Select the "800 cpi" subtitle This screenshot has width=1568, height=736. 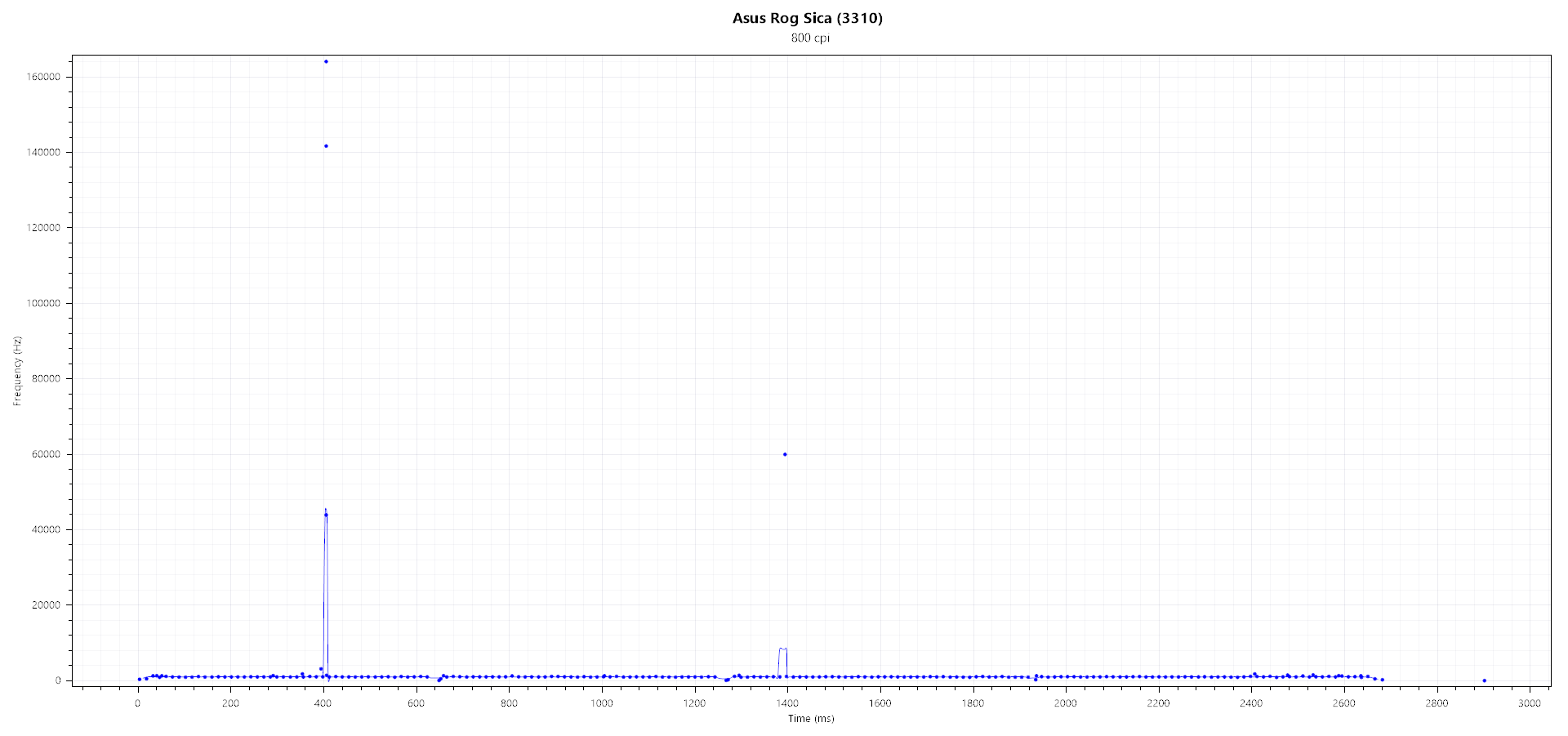(810, 38)
